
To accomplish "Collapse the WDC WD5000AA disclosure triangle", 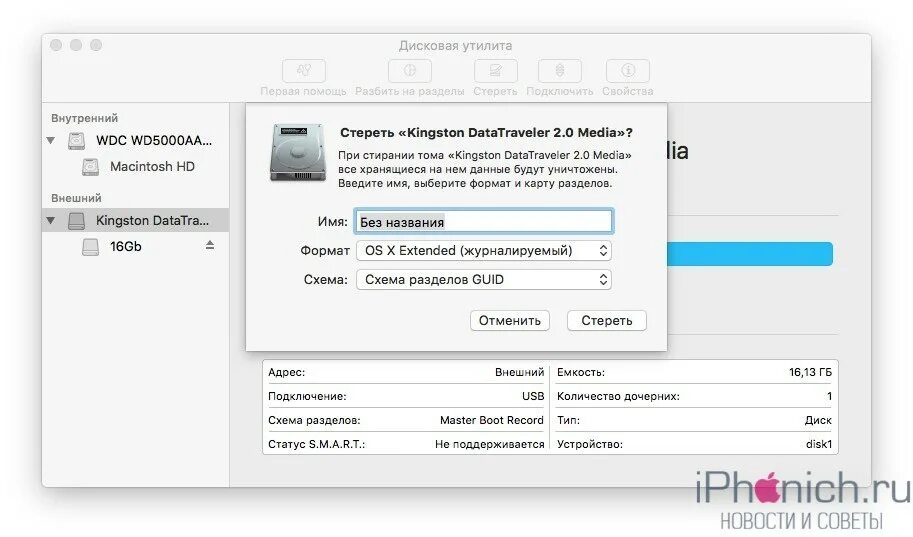I will point(51,140).
